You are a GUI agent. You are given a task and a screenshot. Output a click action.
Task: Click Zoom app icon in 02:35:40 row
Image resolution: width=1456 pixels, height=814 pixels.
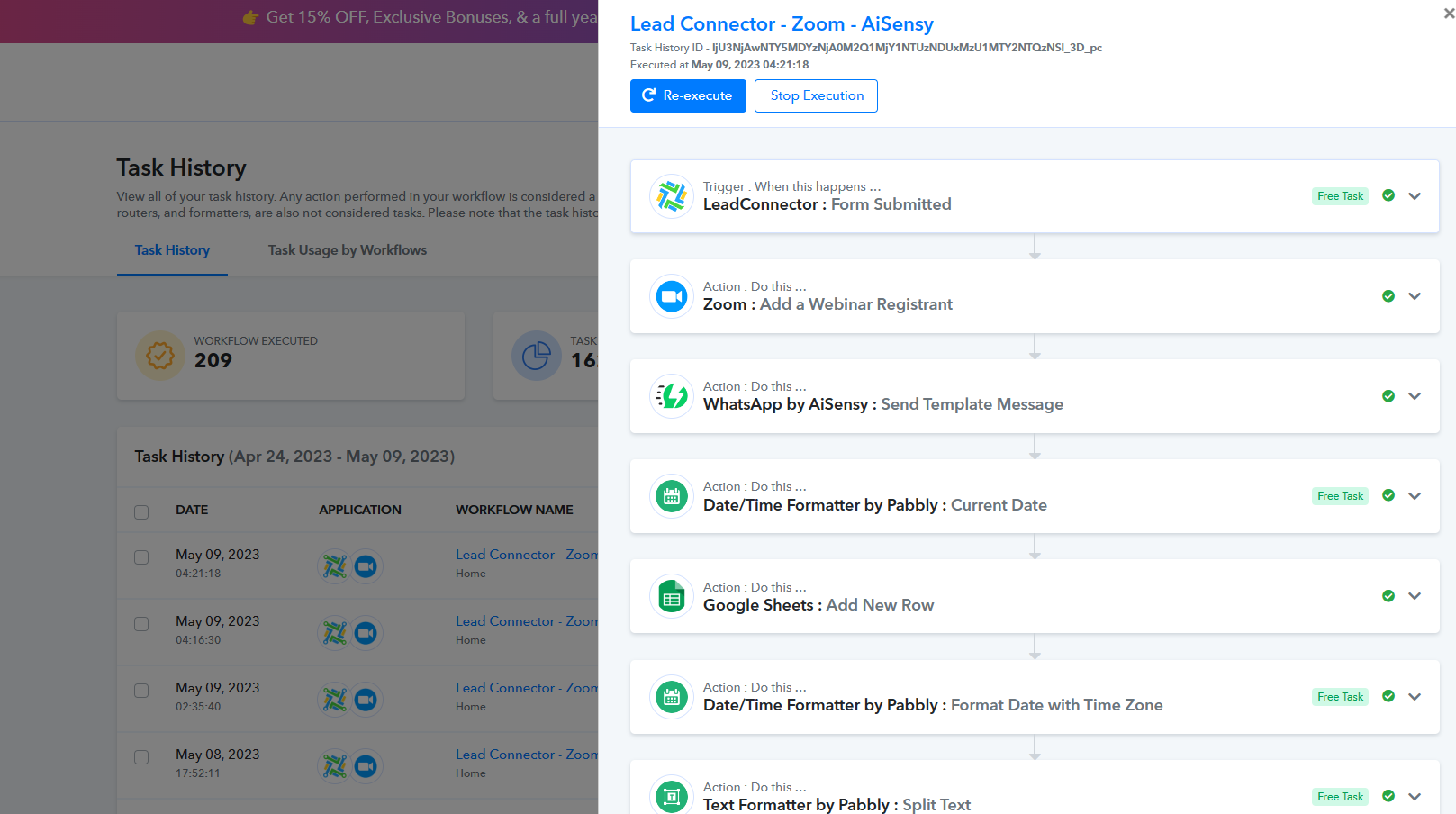pyautogui.click(x=366, y=700)
